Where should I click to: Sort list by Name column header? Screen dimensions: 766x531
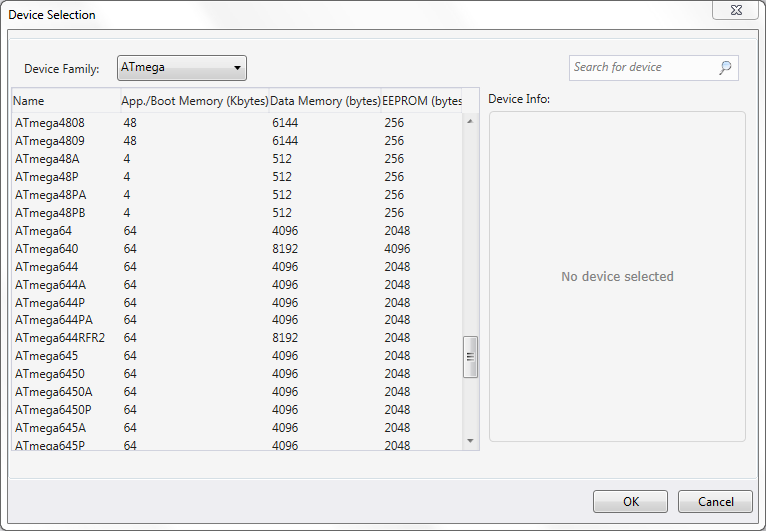click(66, 101)
